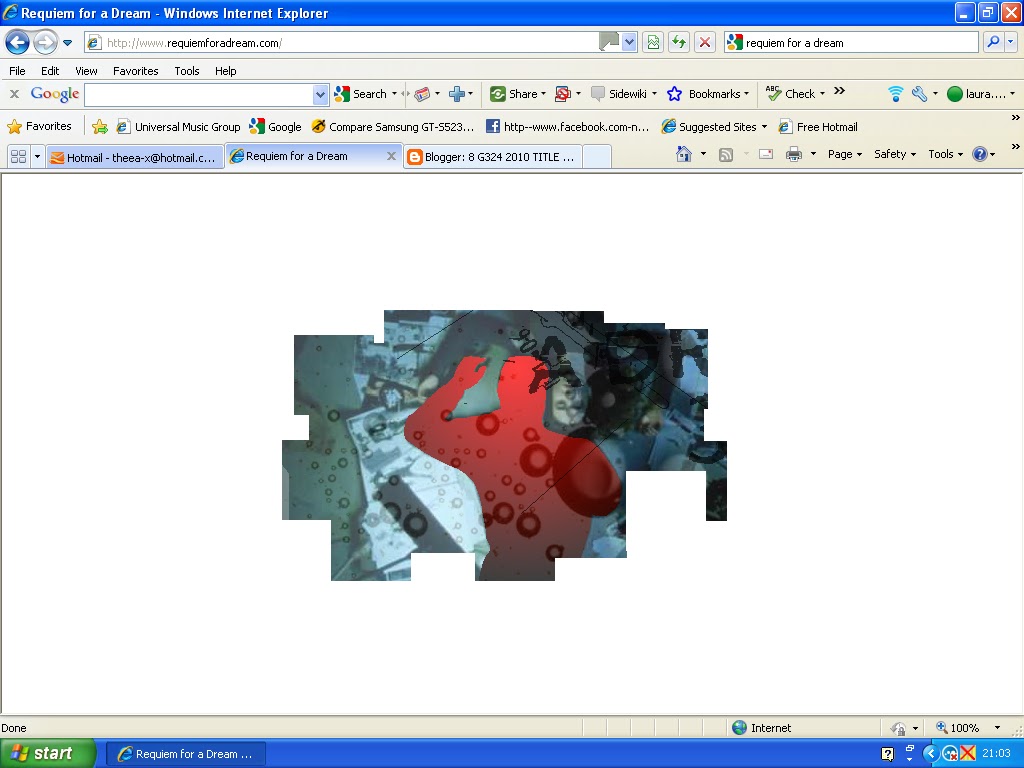This screenshot has height=768, width=1024.
Task: Expand the Google Toolbar search suggestions arrow
Action: 320,95
